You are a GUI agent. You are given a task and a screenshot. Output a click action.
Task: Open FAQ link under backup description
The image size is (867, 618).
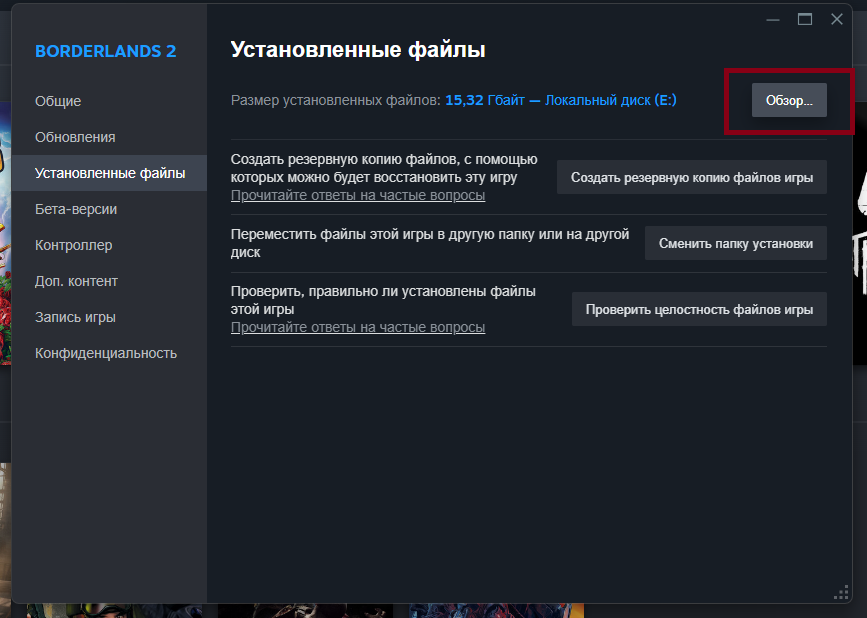(358, 195)
